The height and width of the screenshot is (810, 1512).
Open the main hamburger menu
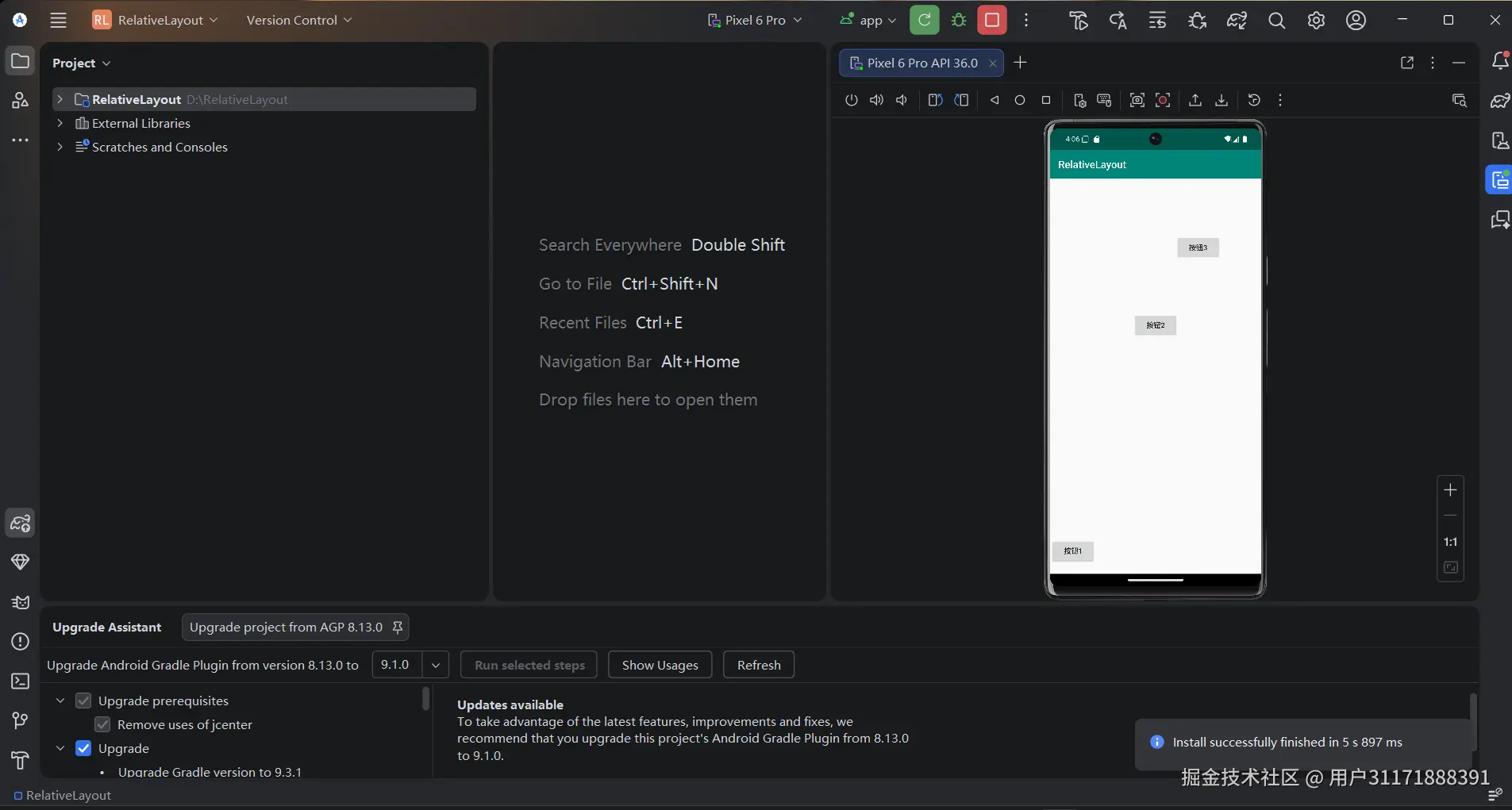[x=58, y=20]
